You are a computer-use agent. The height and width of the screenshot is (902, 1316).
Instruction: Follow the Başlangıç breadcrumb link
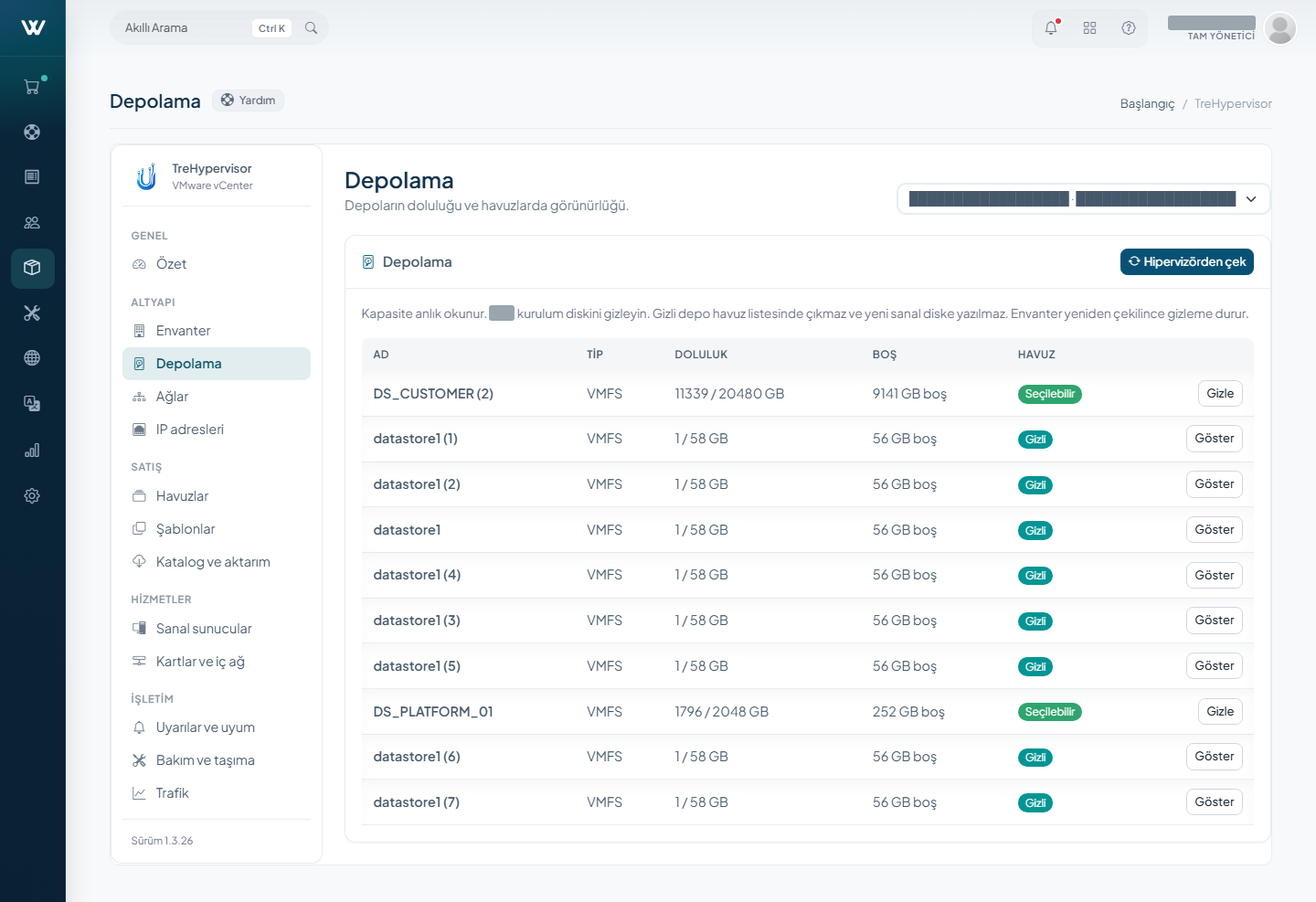pos(1148,104)
